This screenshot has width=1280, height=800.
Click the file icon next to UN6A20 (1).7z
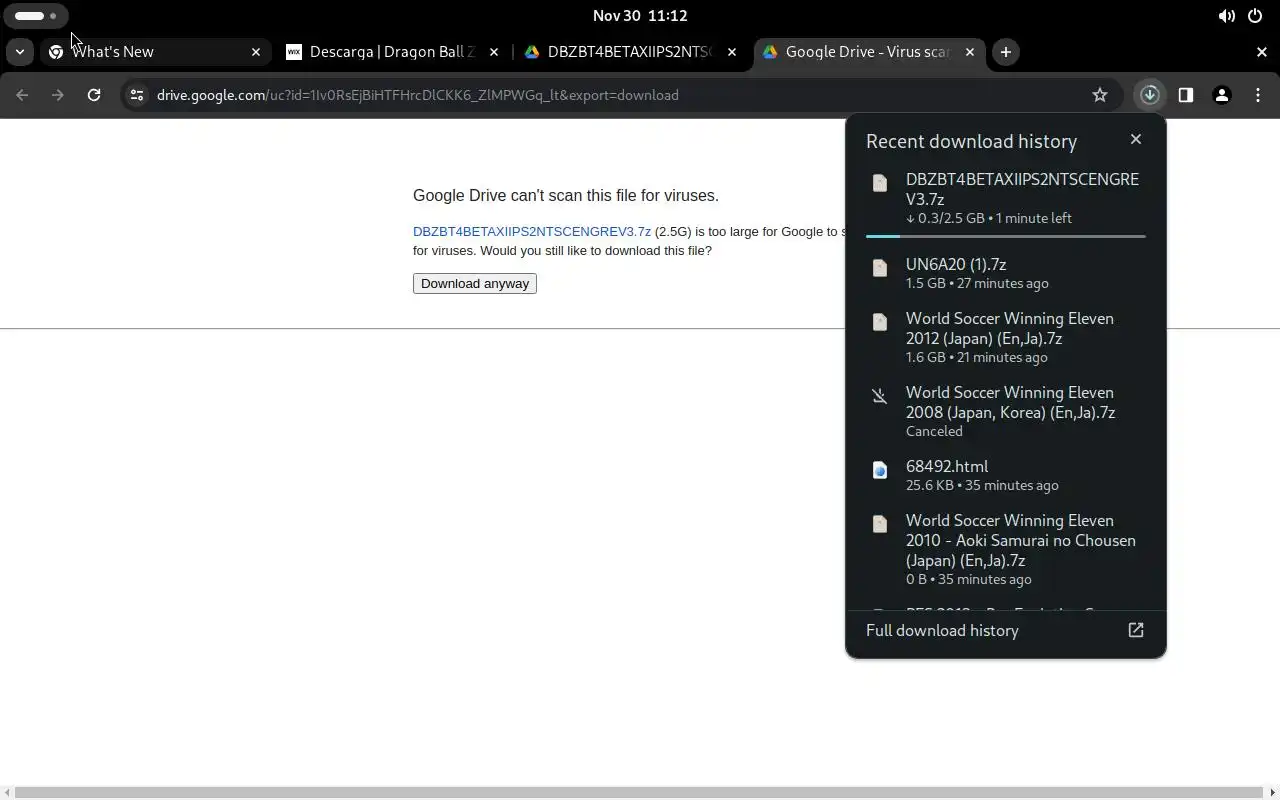click(x=880, y=268)
